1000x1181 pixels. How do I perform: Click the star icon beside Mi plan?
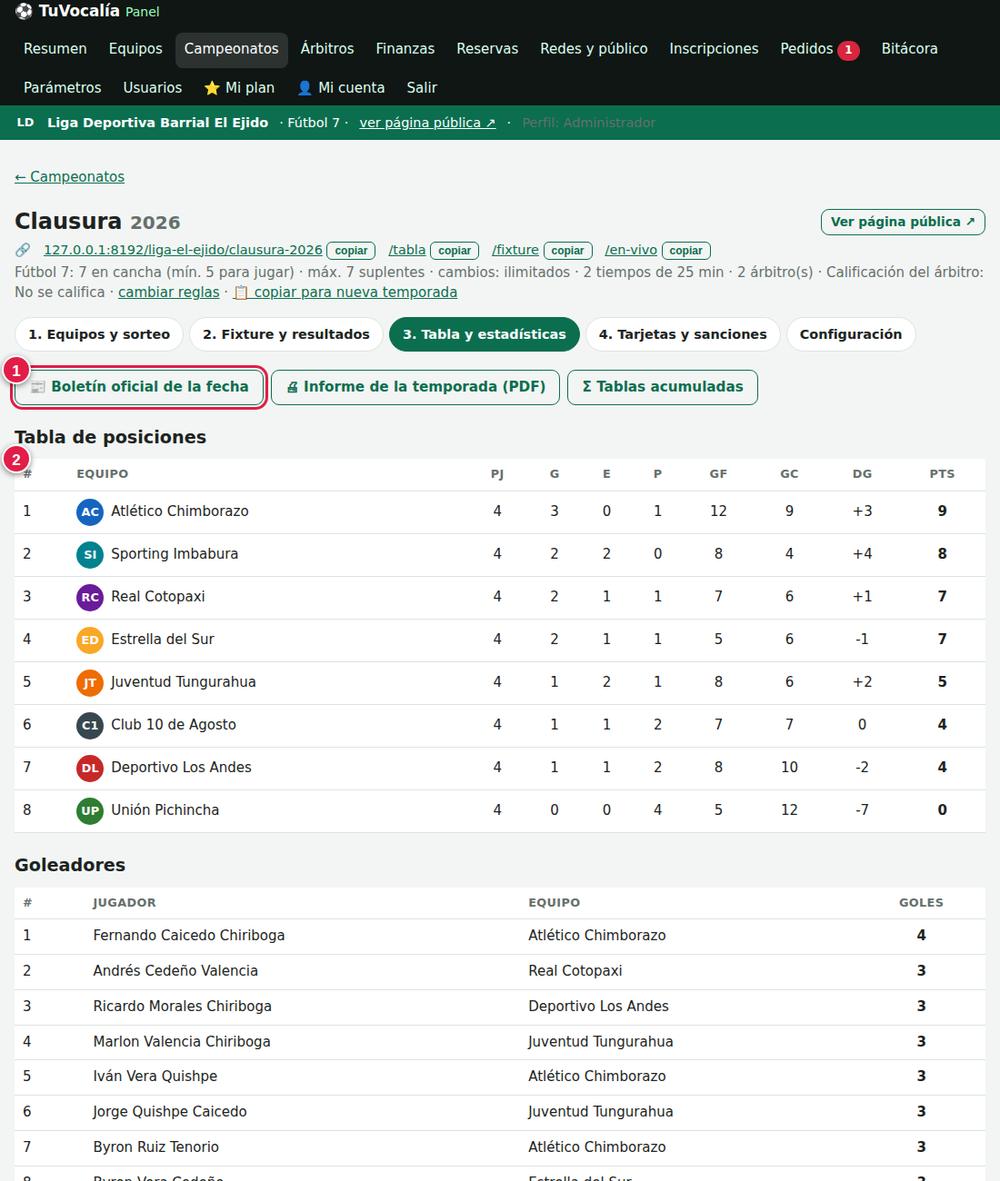[212, 88]
